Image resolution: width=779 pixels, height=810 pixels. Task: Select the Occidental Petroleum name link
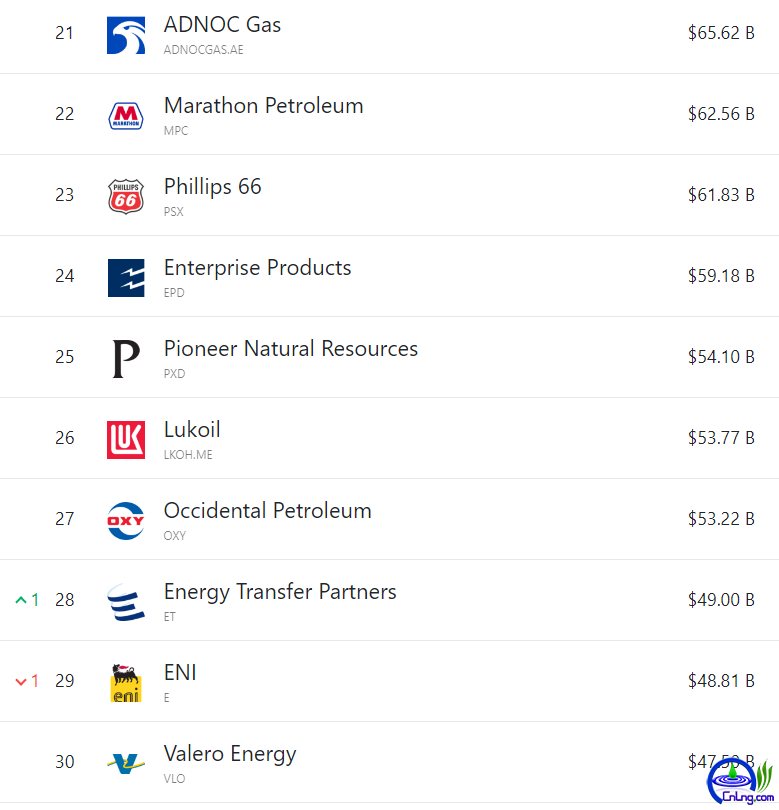coord(267,511)
